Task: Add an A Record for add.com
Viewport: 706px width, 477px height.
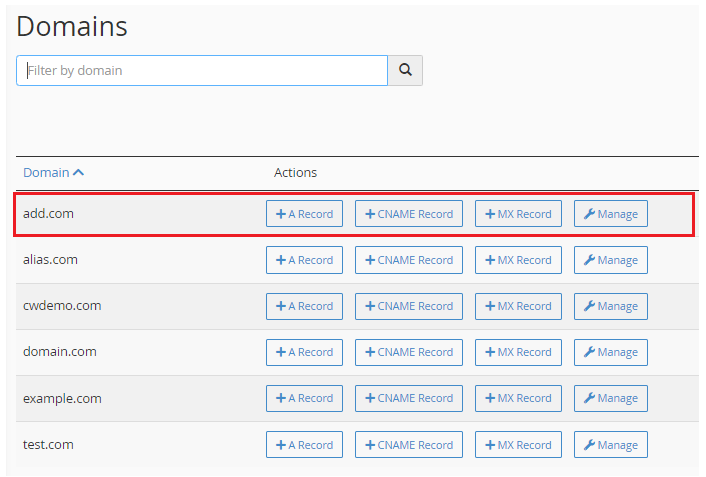Action: pos(304,214)
